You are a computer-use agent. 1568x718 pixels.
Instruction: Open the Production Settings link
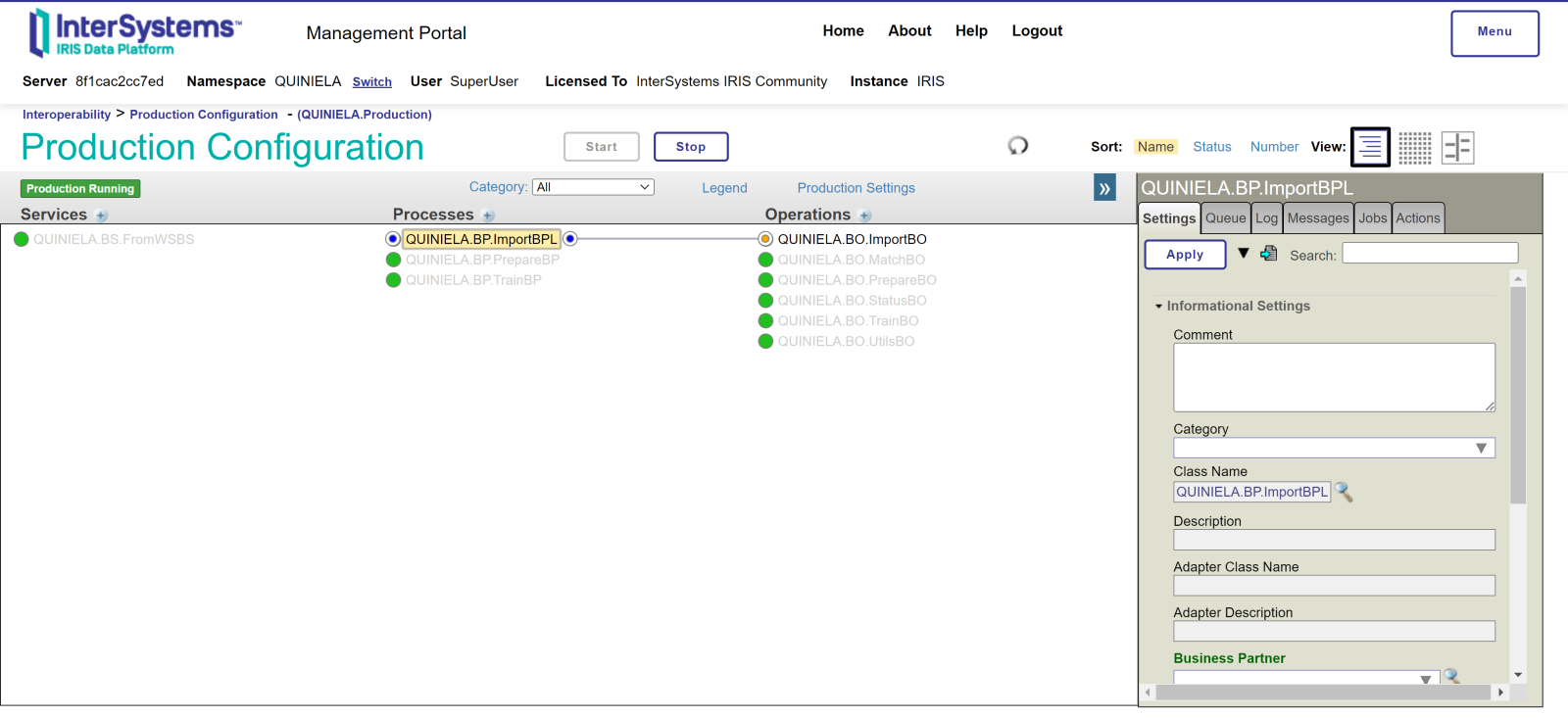tap(856, 188)
